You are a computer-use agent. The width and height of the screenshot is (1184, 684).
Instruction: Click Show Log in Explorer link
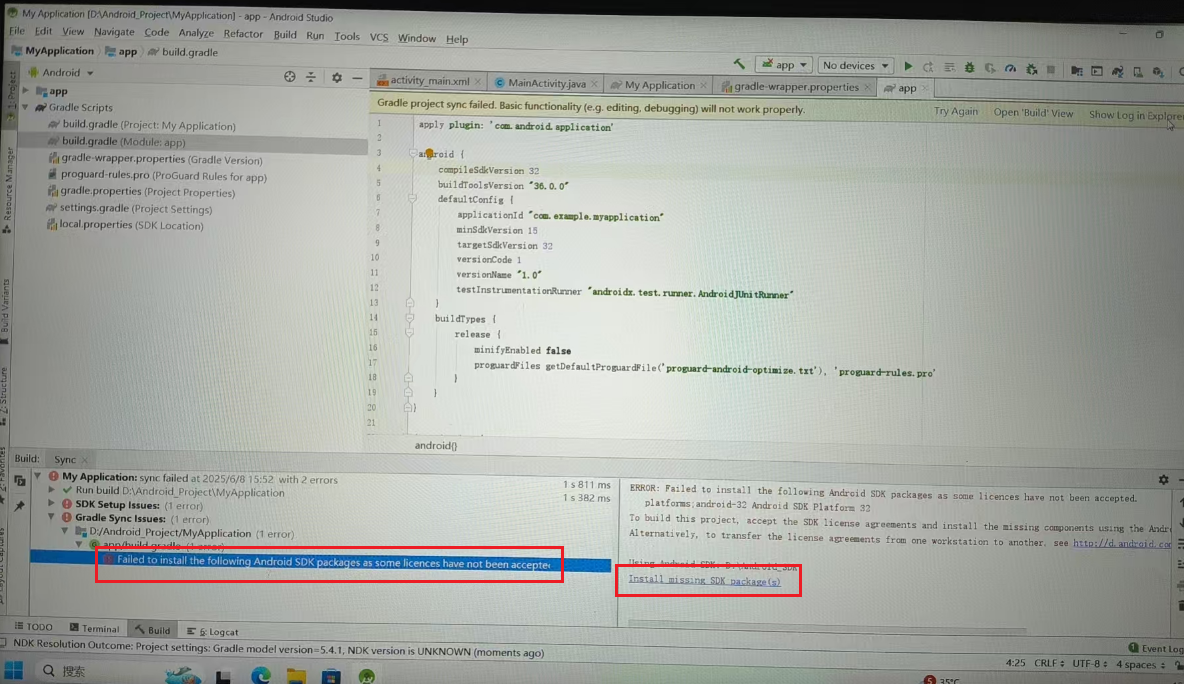click(1136, 116)
